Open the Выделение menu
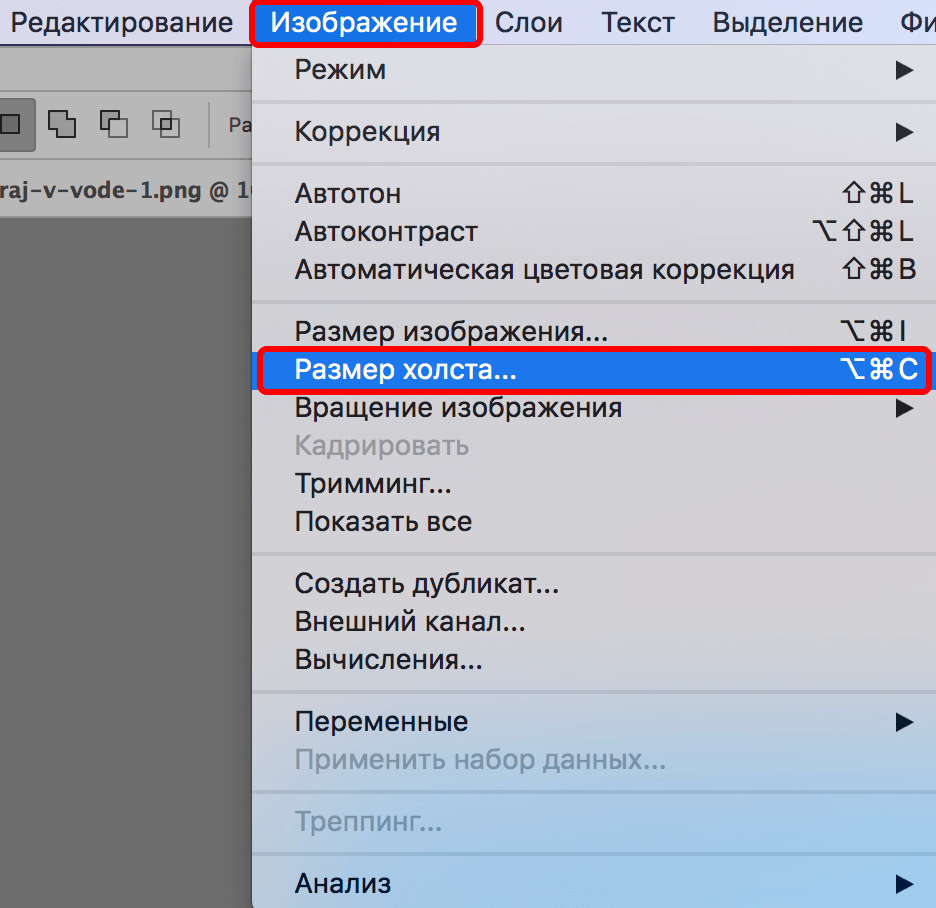 (x=786, y=22)
